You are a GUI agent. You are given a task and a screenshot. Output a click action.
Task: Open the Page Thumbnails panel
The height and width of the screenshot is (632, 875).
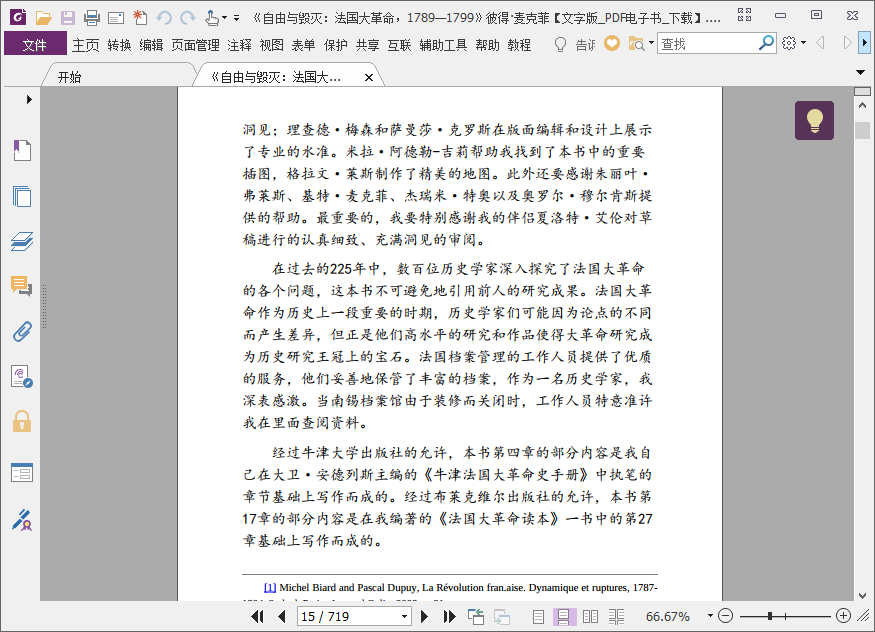click(x=22, y=196)
